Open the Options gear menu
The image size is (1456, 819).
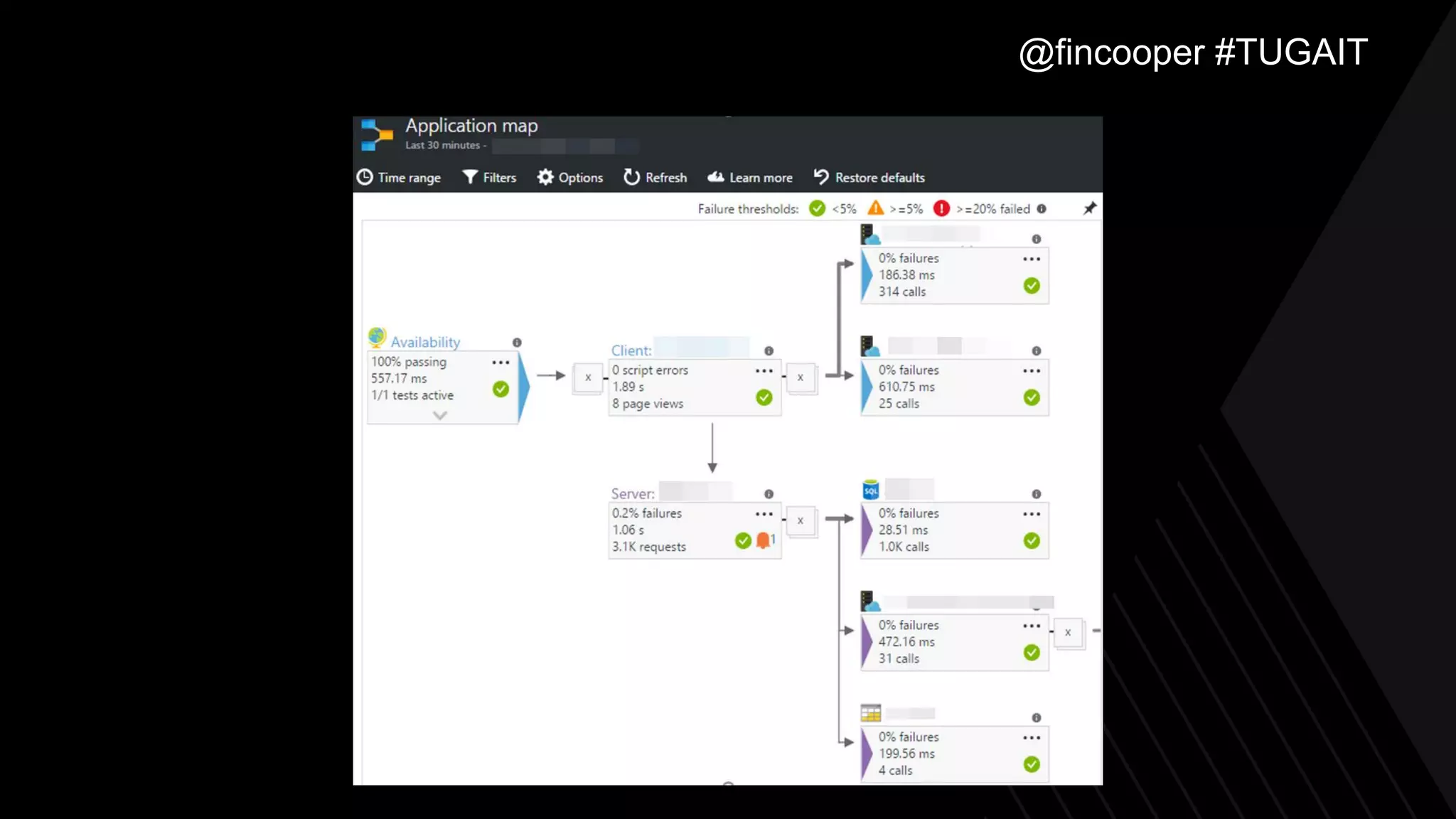click(570, 178)
